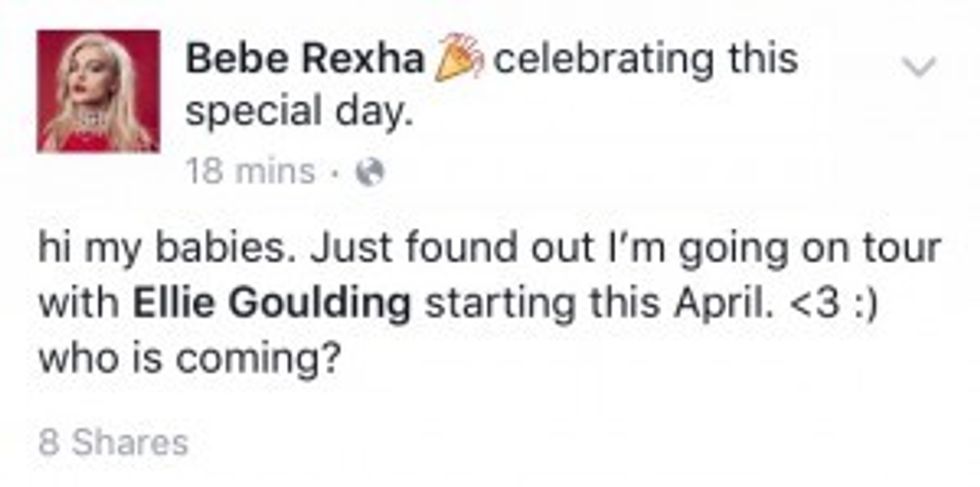Open the tagged Ellie Goulding link
The image size is (980, 487).
point(271,304)
